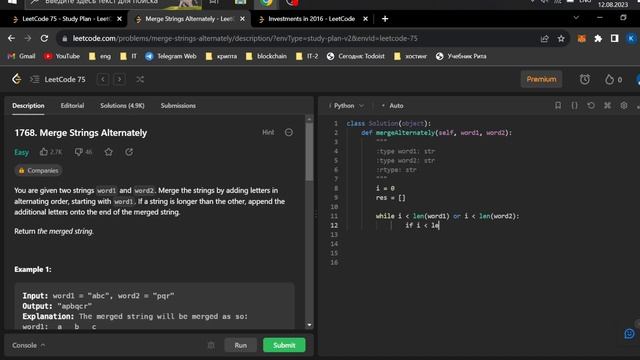
Task: Click the clipboard icon left of Run
Action: click(x=211, y=345)
